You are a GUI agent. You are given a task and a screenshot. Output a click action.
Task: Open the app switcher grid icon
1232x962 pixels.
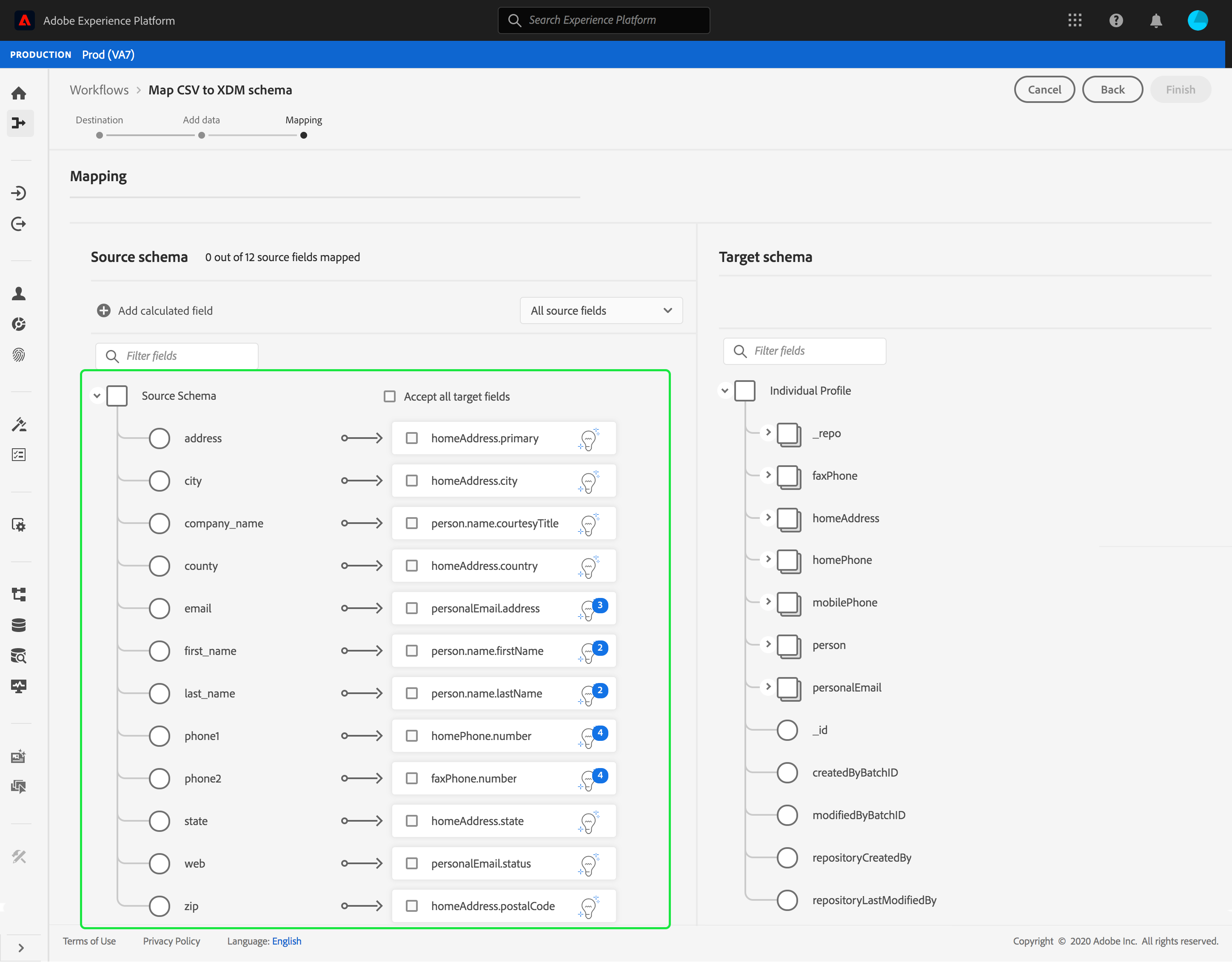pyautogui.click(x=1074, y=21)
